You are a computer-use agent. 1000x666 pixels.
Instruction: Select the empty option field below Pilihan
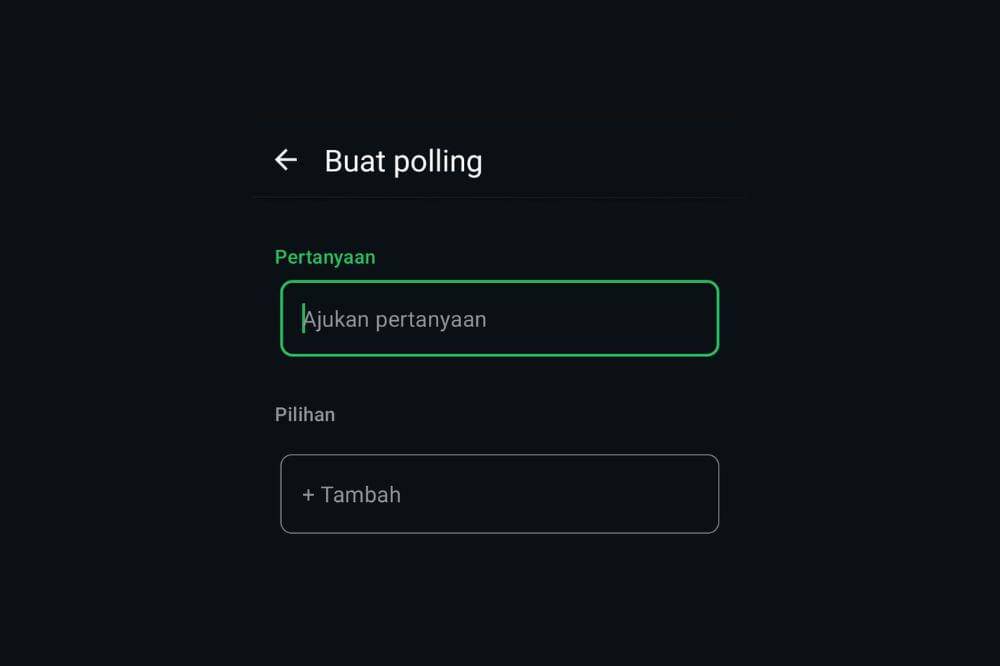[x=499, y=493]
